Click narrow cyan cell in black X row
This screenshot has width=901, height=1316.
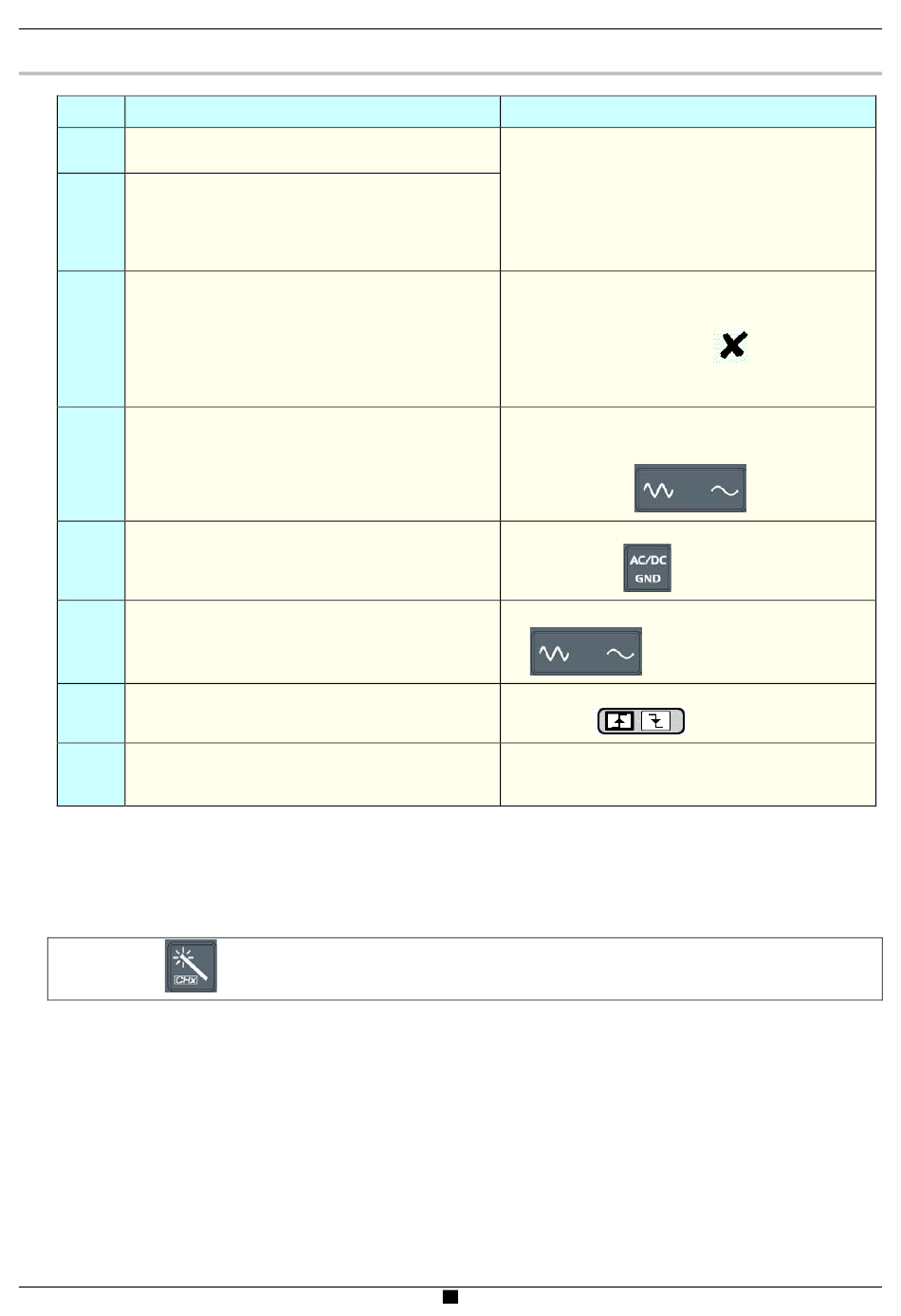pyautogui.click(x=91, y=339)
